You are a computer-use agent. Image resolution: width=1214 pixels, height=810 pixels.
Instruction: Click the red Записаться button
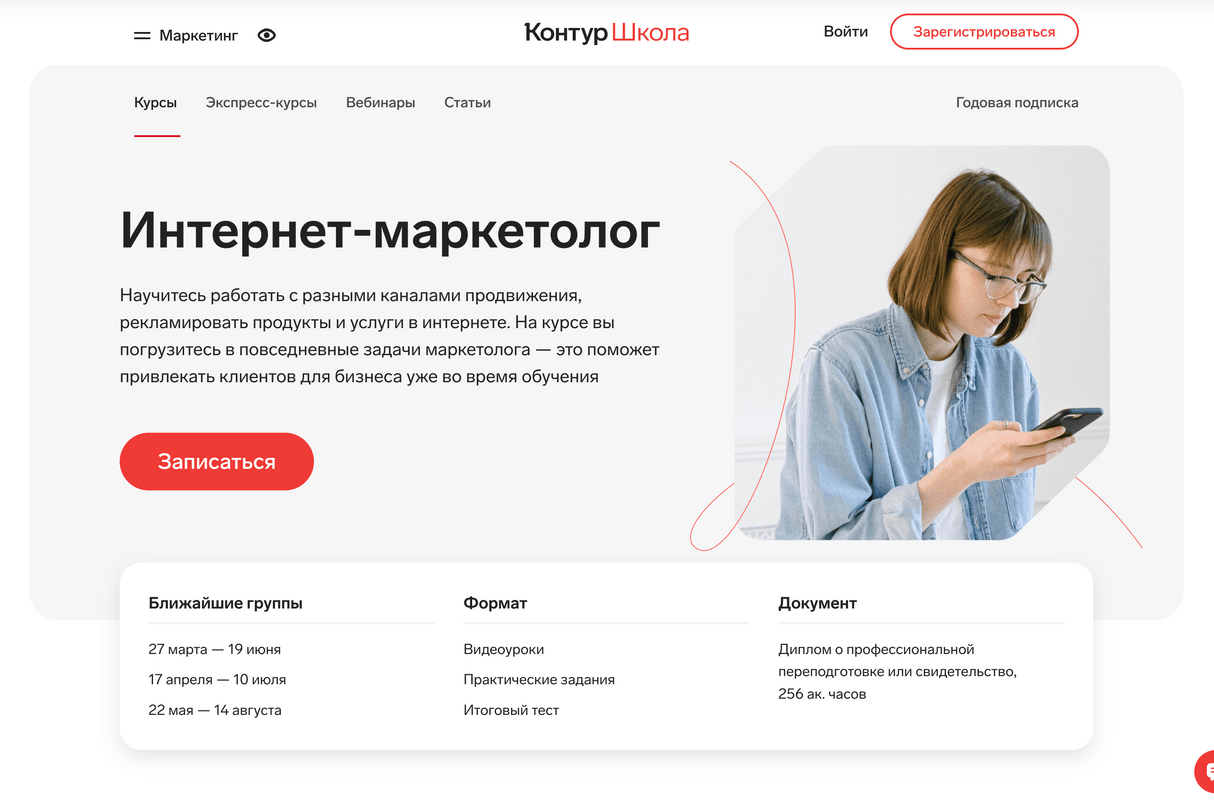coord(216,462)
